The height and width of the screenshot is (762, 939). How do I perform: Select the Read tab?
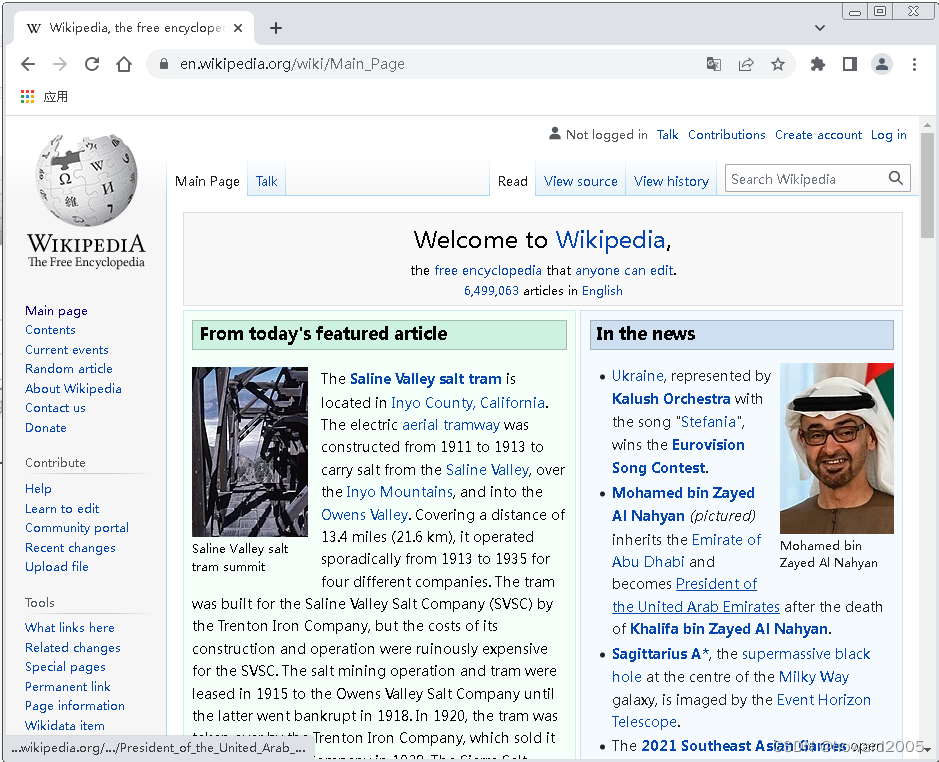pyautogui.click(x=513, y=181)
